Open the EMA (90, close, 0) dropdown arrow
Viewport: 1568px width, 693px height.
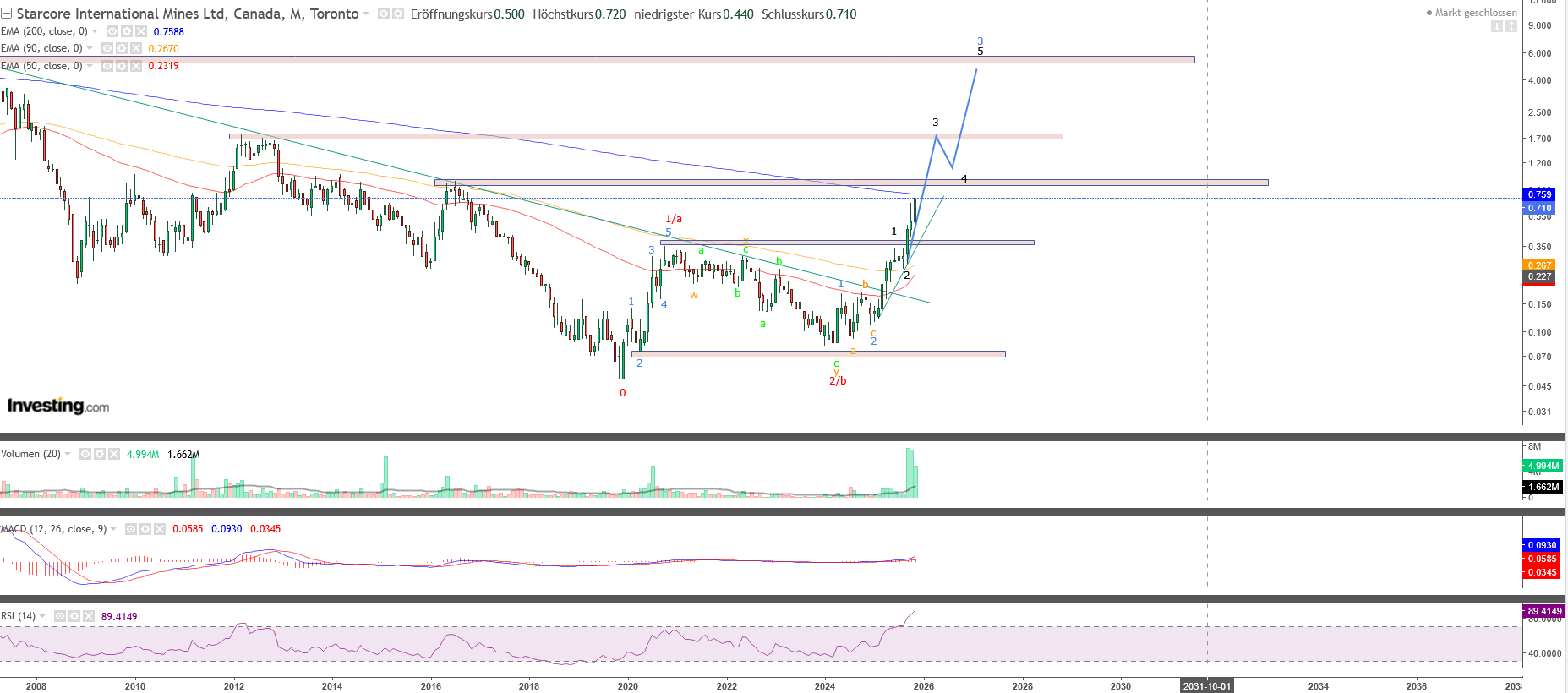90,48
